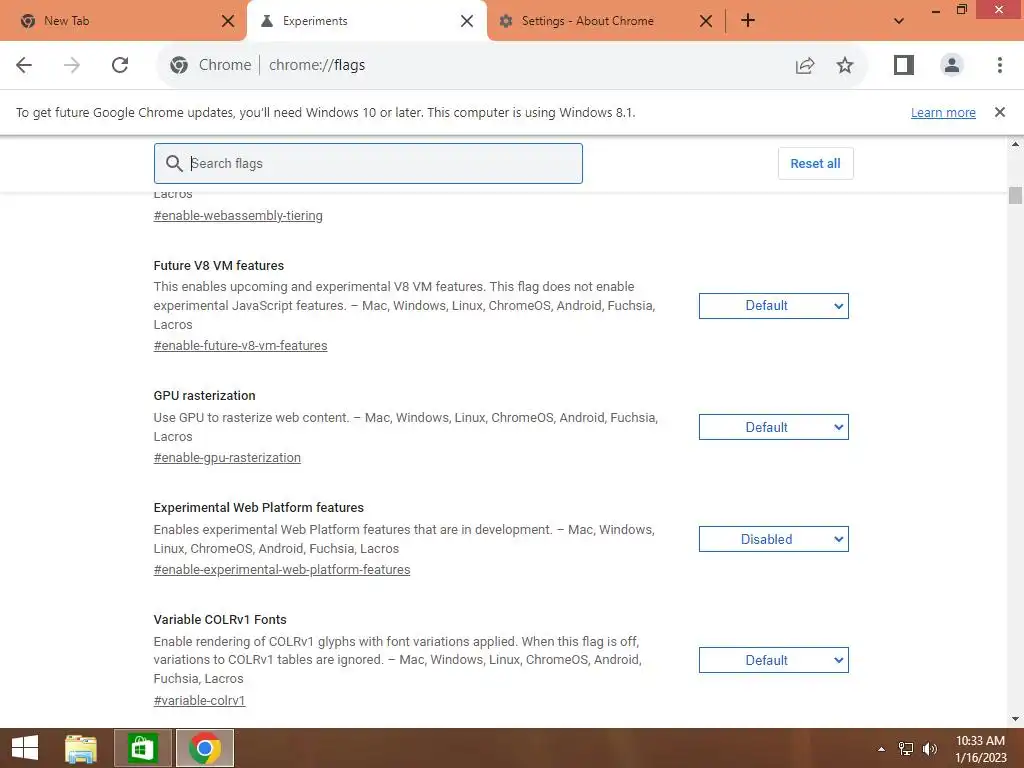Click the #enable-gpu-rasterization link

[227, 458]
